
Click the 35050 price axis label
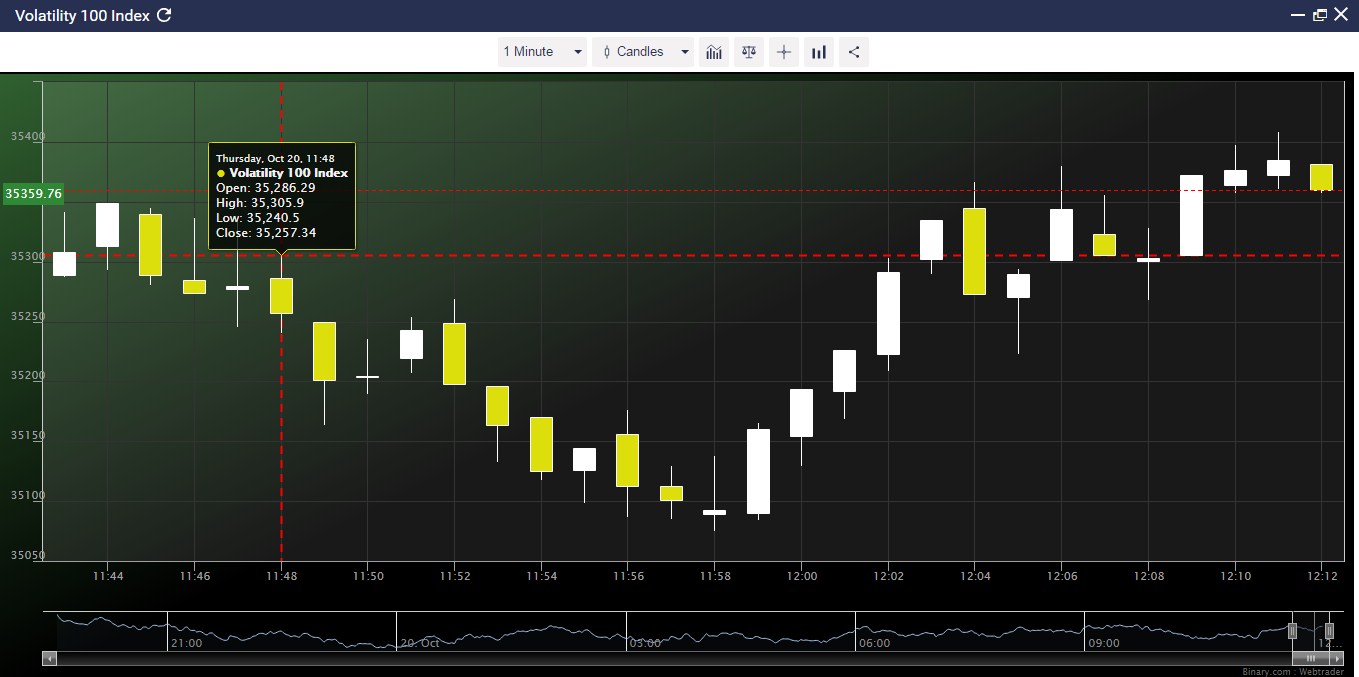27,556
